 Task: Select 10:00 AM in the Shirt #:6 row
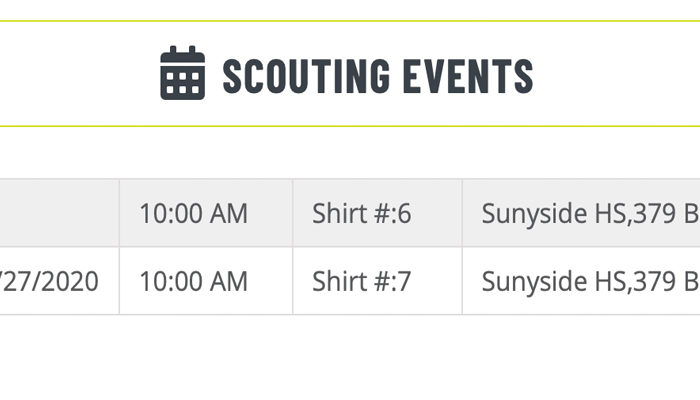[194, 213]
